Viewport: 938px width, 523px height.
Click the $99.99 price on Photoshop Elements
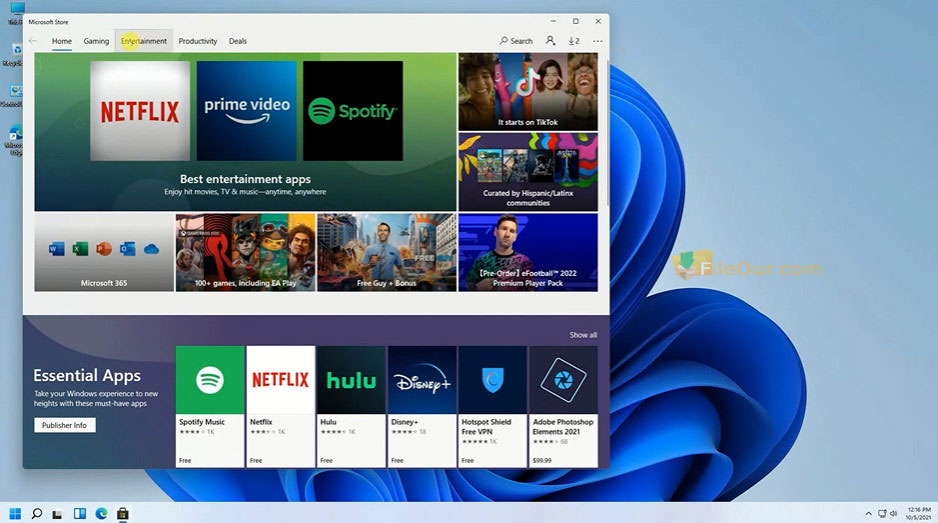542,460
